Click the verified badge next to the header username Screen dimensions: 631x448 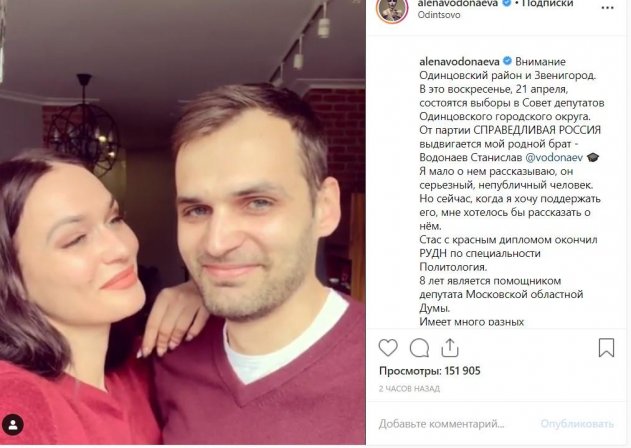click(507, 3)
